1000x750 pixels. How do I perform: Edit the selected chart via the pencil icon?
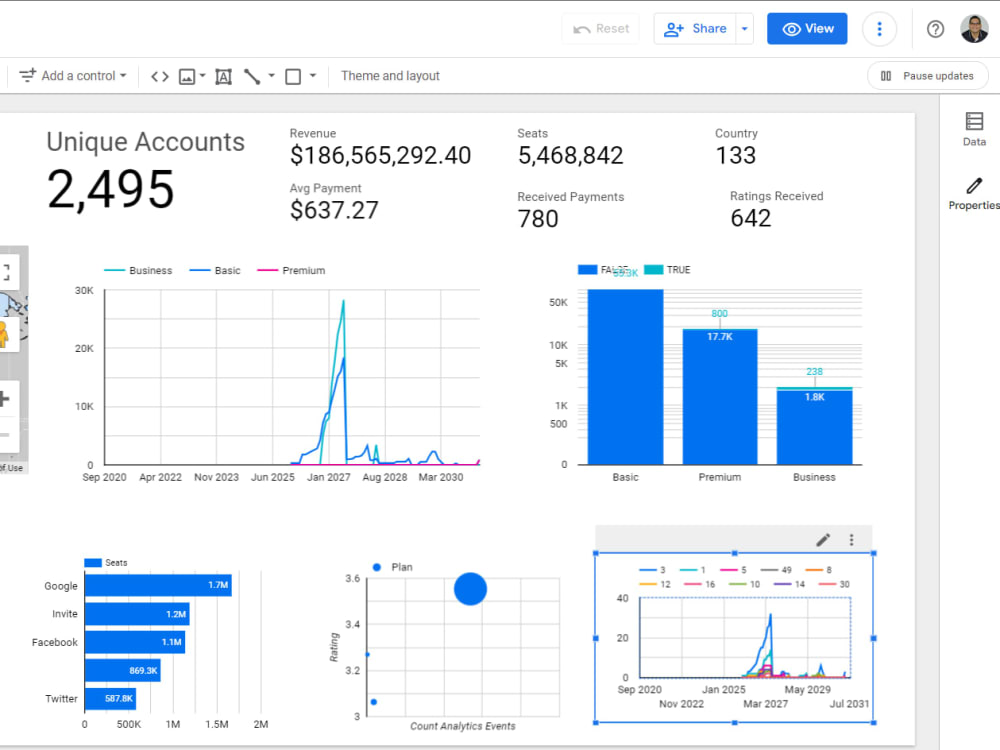pyautogui.click(x=823, y=539)
